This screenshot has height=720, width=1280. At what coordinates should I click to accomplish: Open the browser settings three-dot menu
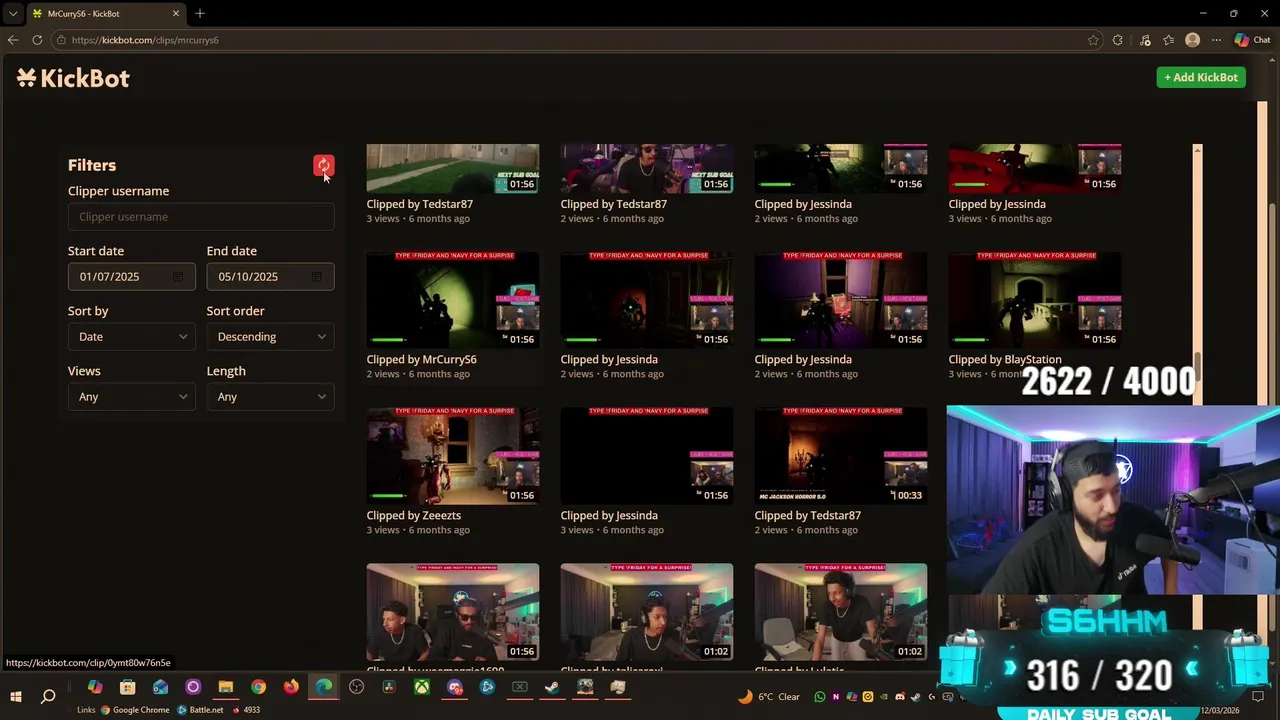click(1216, 40)
